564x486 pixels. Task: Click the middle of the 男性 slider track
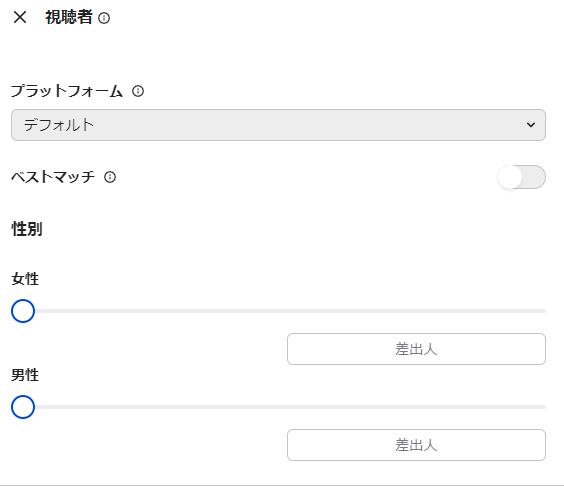(x=278, y=407)
